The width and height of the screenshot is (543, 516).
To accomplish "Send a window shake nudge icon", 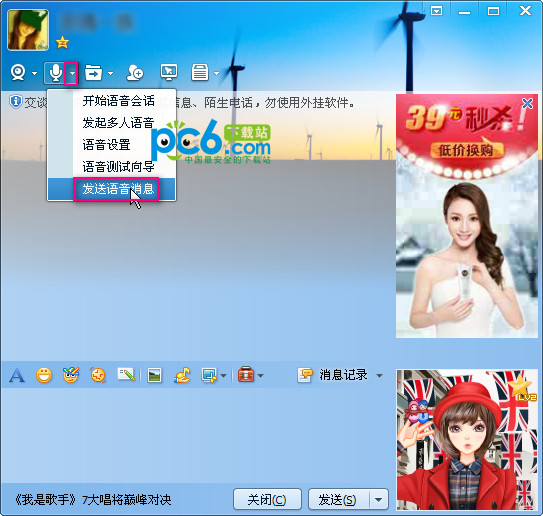I will click(x=98, y=375).
